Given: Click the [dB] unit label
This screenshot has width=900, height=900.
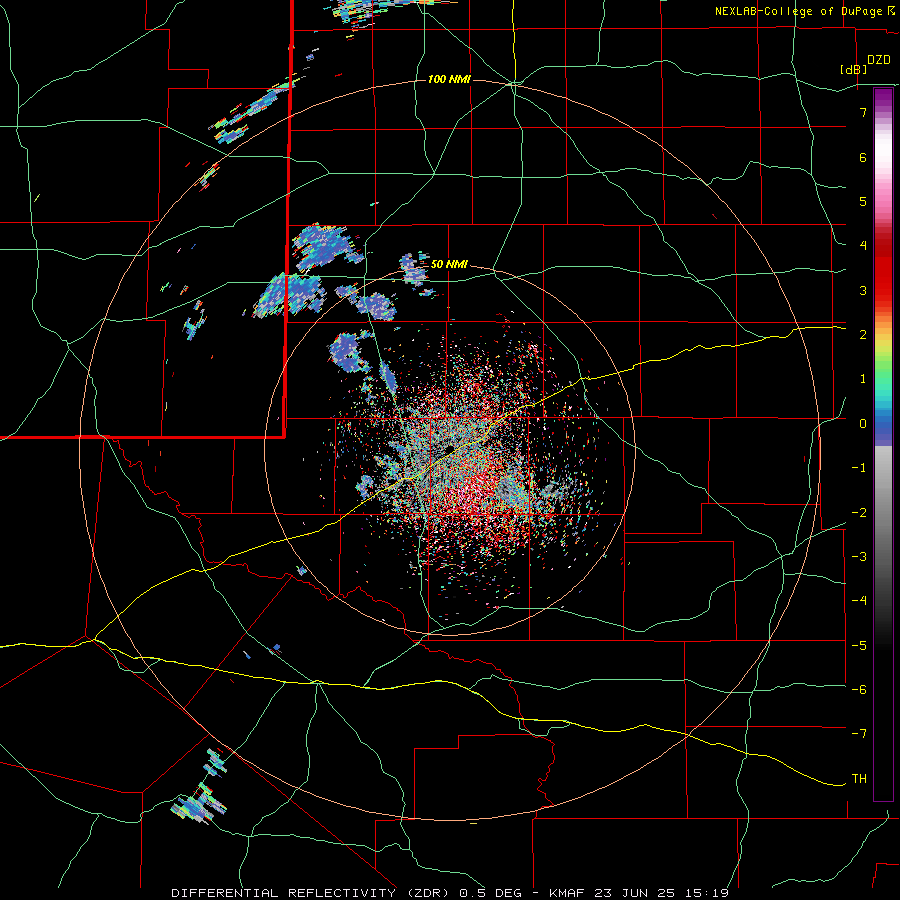Looking at the screenshot, I should point(854,69).
